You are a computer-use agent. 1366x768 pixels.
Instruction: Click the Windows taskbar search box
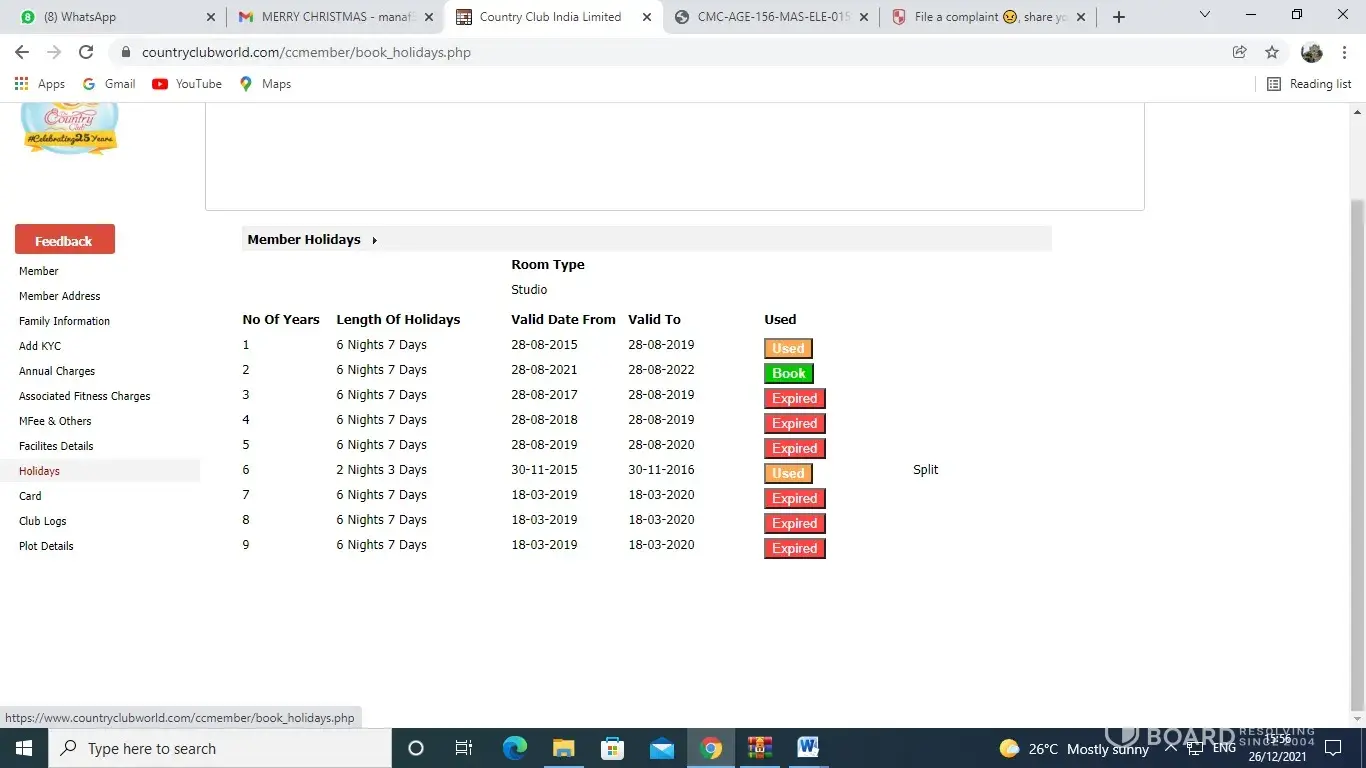(x=220, y=748)
